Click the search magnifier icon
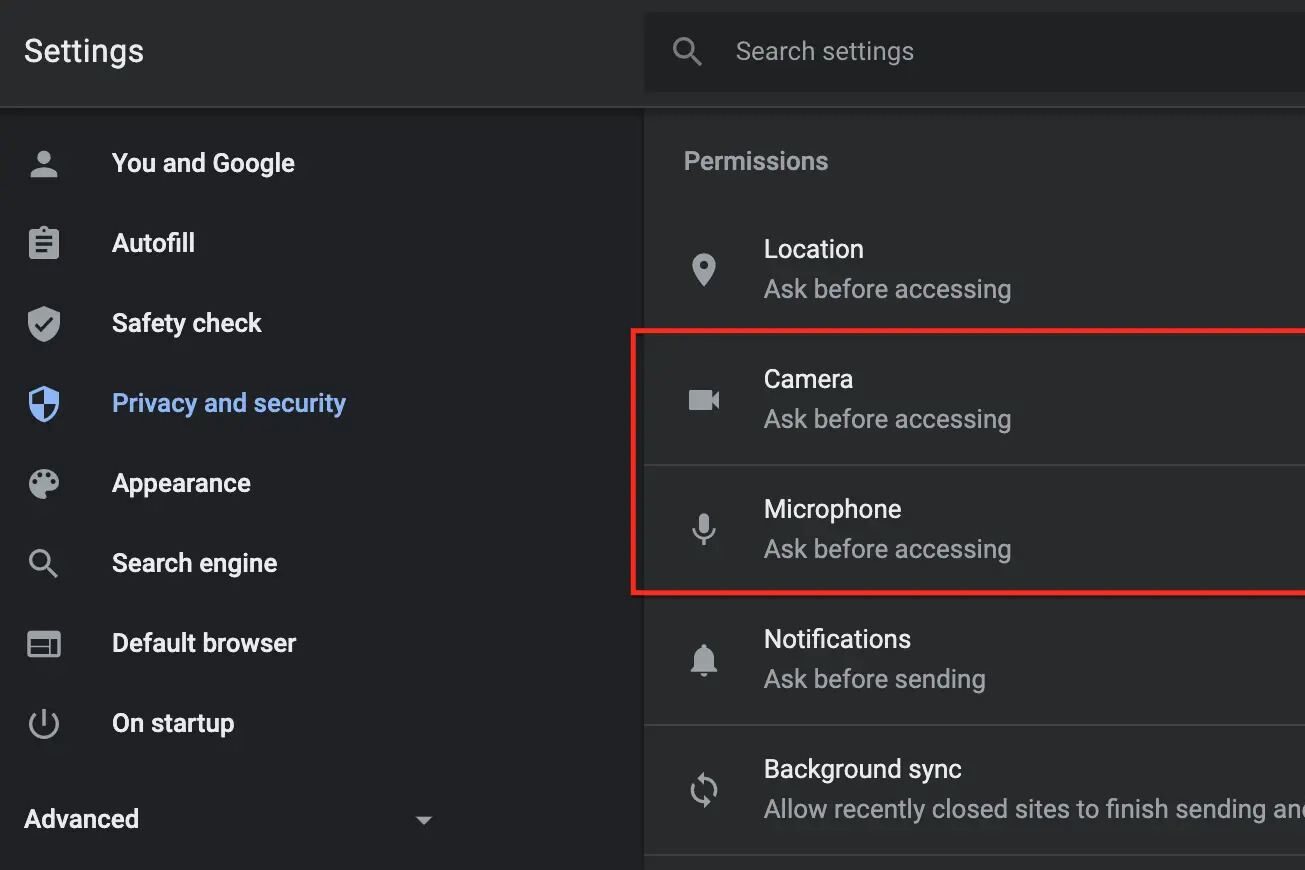Viewport: 1305px width, 870px height. [x=687, y=50]
